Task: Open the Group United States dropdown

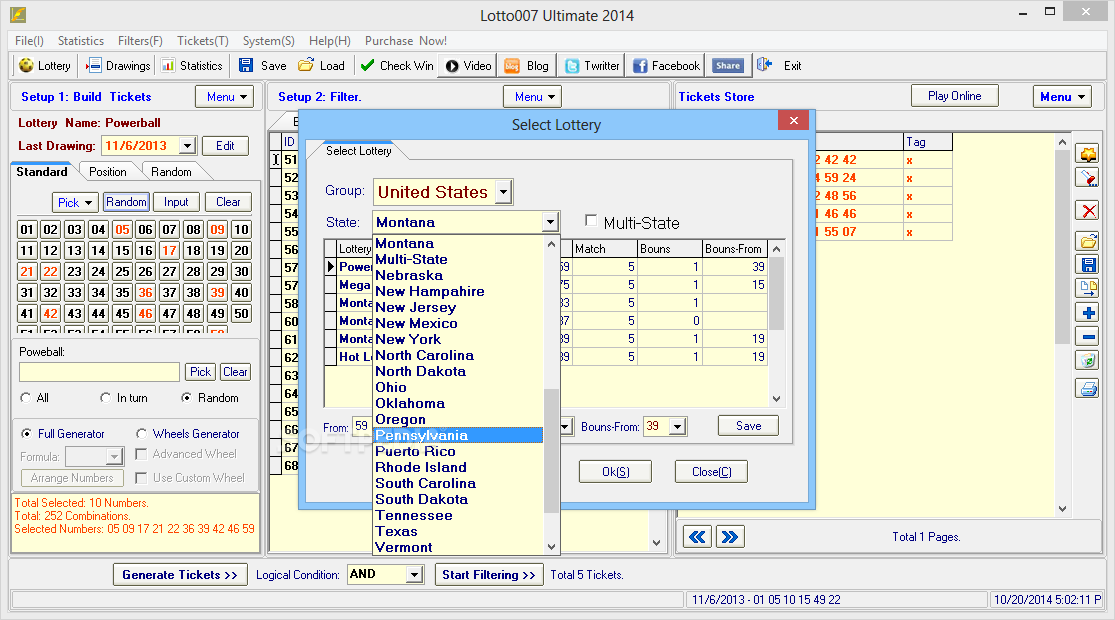Action: coord(503,192)
